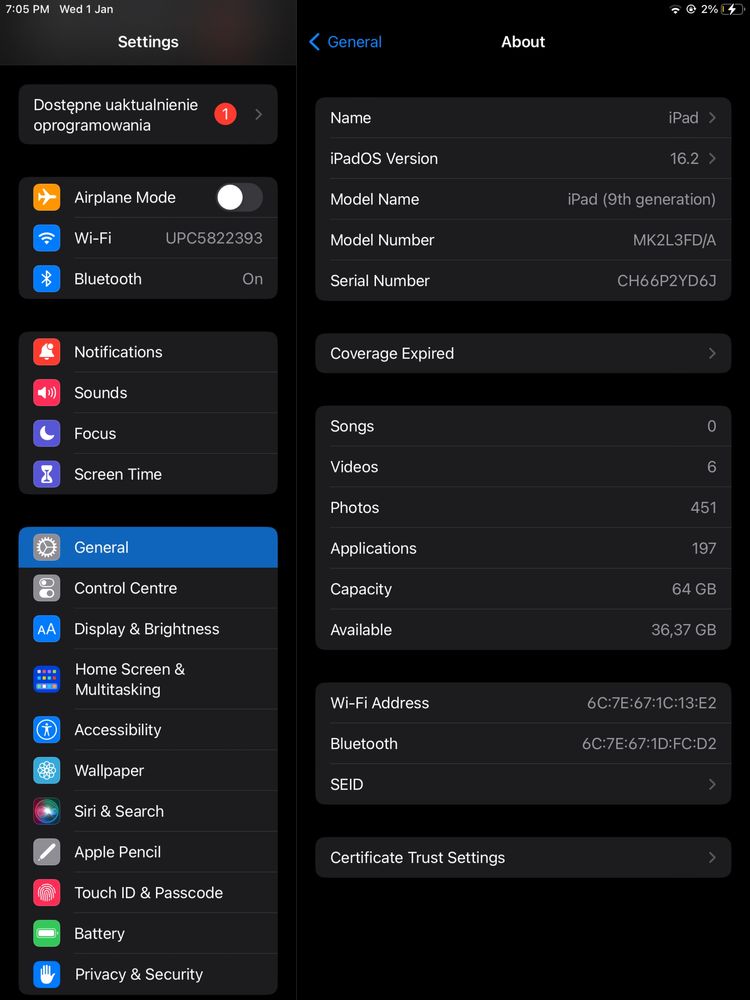The image size is (750, 1000).
Task: Tap the General gear icon
Action: 47,547
